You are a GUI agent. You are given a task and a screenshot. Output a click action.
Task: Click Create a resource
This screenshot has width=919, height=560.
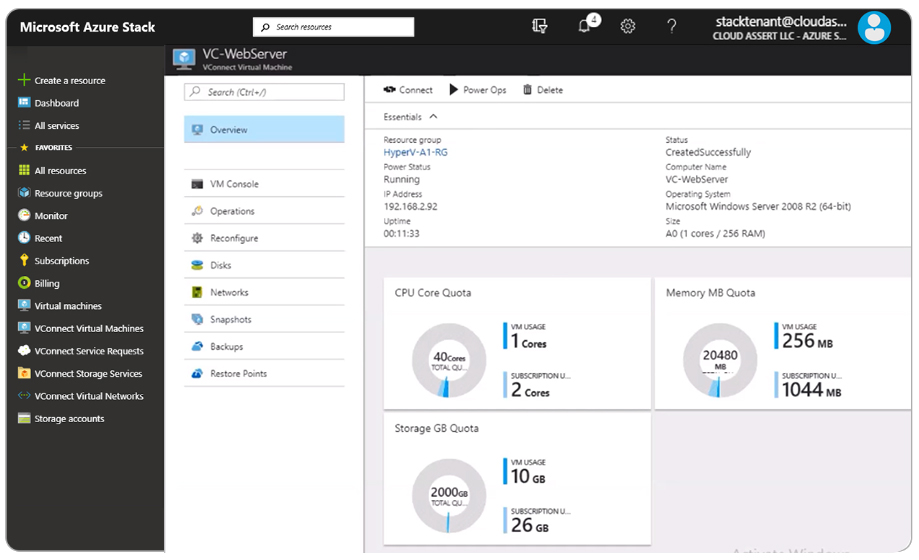[69, 80]
